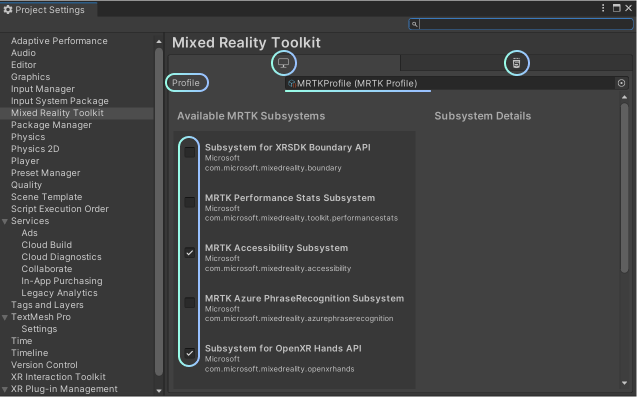Click the Project Settings gear icon in the tab
The height and width of the screenshot is (397, 637).
pos(8,10)
